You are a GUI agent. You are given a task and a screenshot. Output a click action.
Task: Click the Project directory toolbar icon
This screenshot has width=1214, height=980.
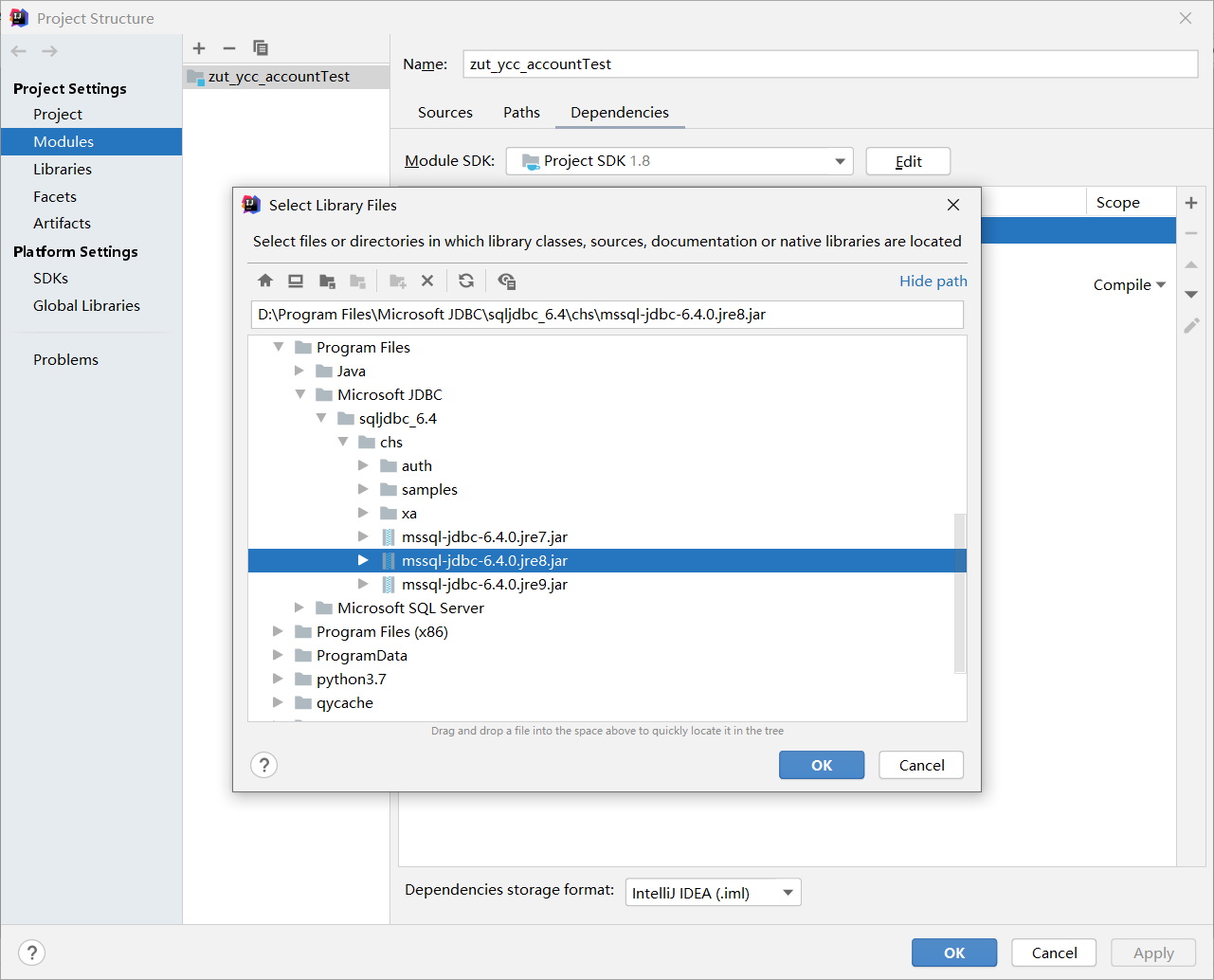[327, 281]
